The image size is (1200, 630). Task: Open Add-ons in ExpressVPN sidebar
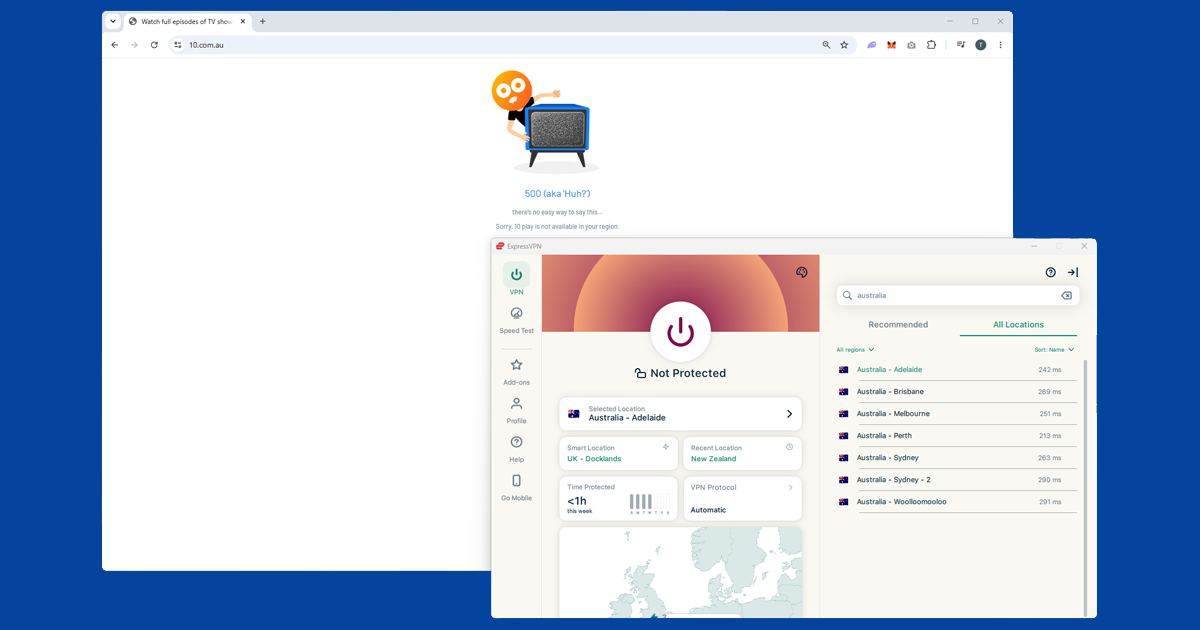point(516,372)
